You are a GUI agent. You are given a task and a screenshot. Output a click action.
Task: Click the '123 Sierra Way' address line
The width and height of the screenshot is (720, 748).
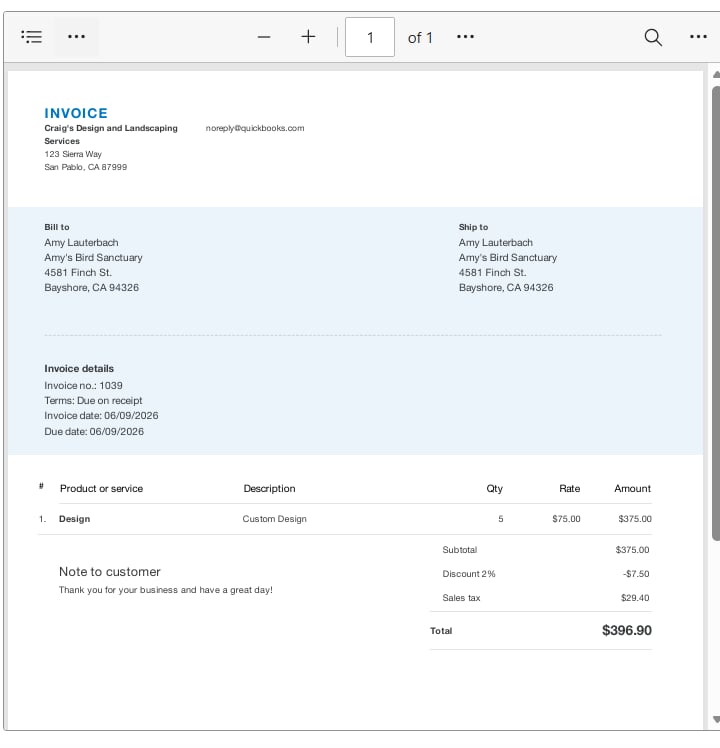click(x=73, y=154)
